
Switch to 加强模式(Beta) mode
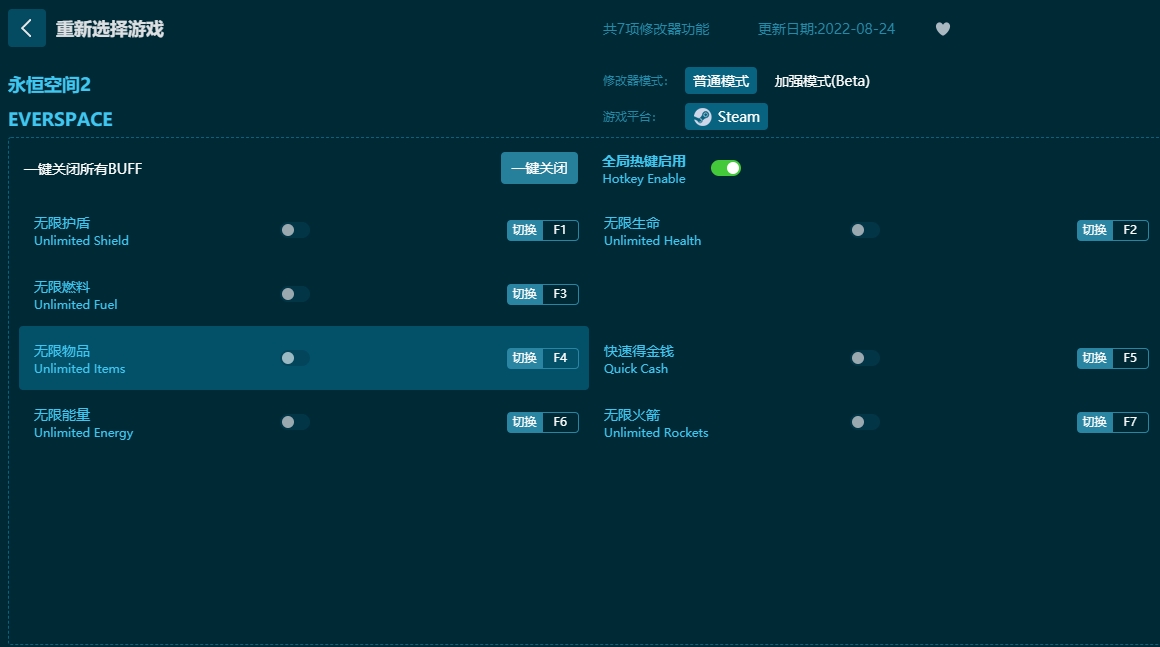pyautogui.click(x=822, y=81)
